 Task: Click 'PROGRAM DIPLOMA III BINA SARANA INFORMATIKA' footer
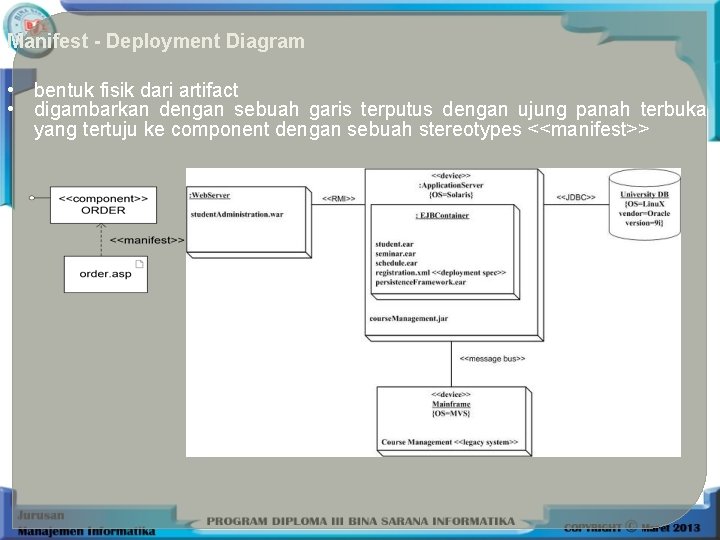coord(360,521)
